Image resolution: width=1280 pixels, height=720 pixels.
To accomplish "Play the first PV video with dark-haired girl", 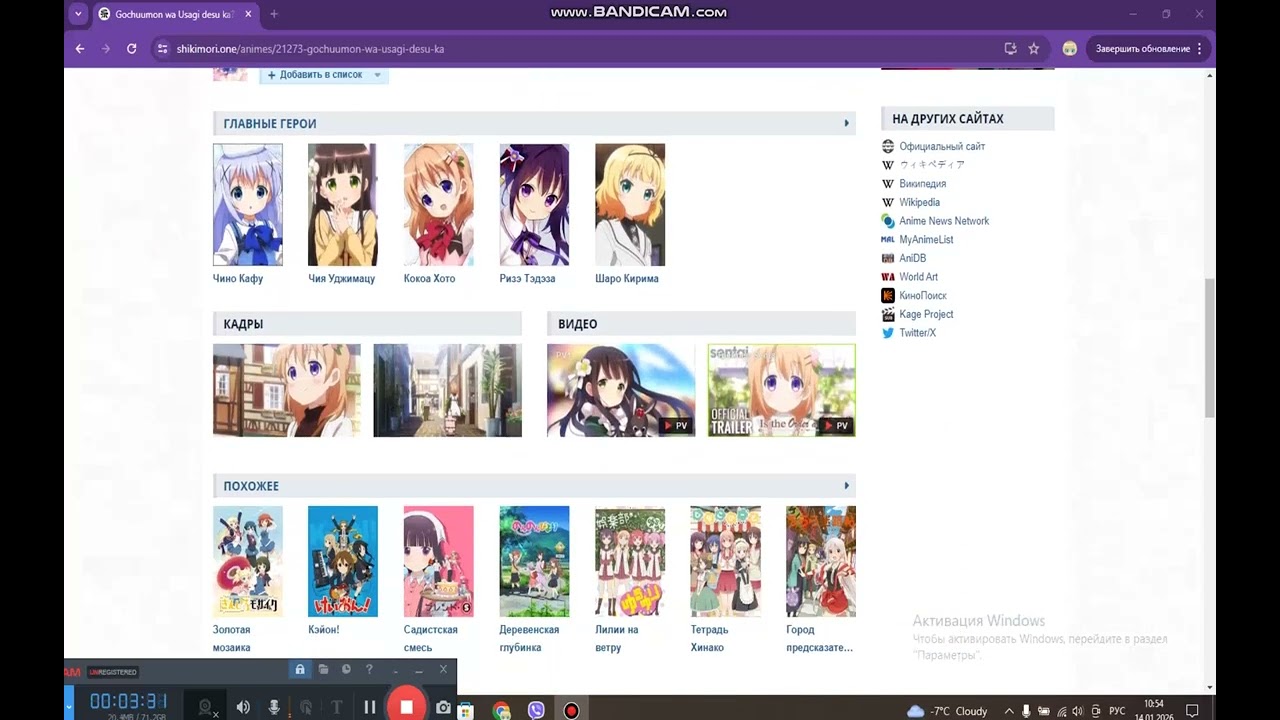I will 621,390.
